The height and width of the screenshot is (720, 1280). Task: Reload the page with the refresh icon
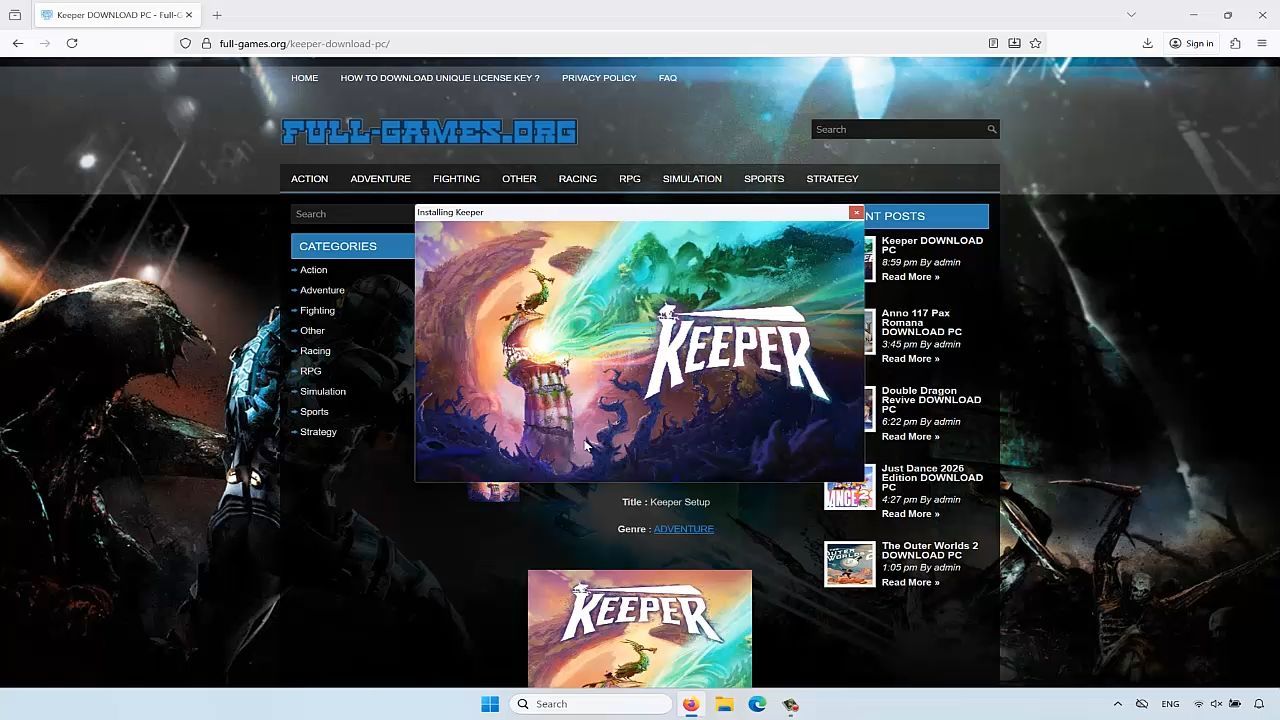[72, 43]
